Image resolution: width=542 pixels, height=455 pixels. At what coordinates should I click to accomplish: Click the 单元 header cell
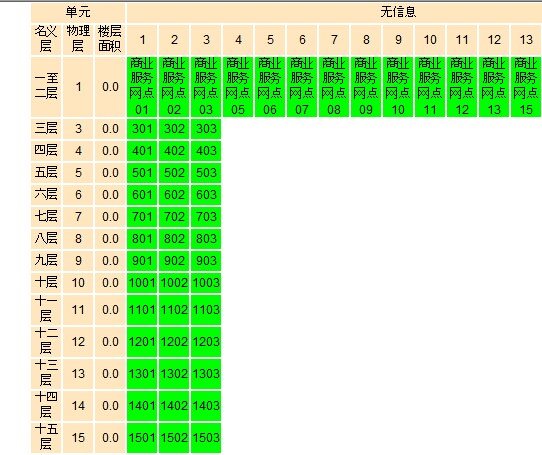click(x=78, y=13)
